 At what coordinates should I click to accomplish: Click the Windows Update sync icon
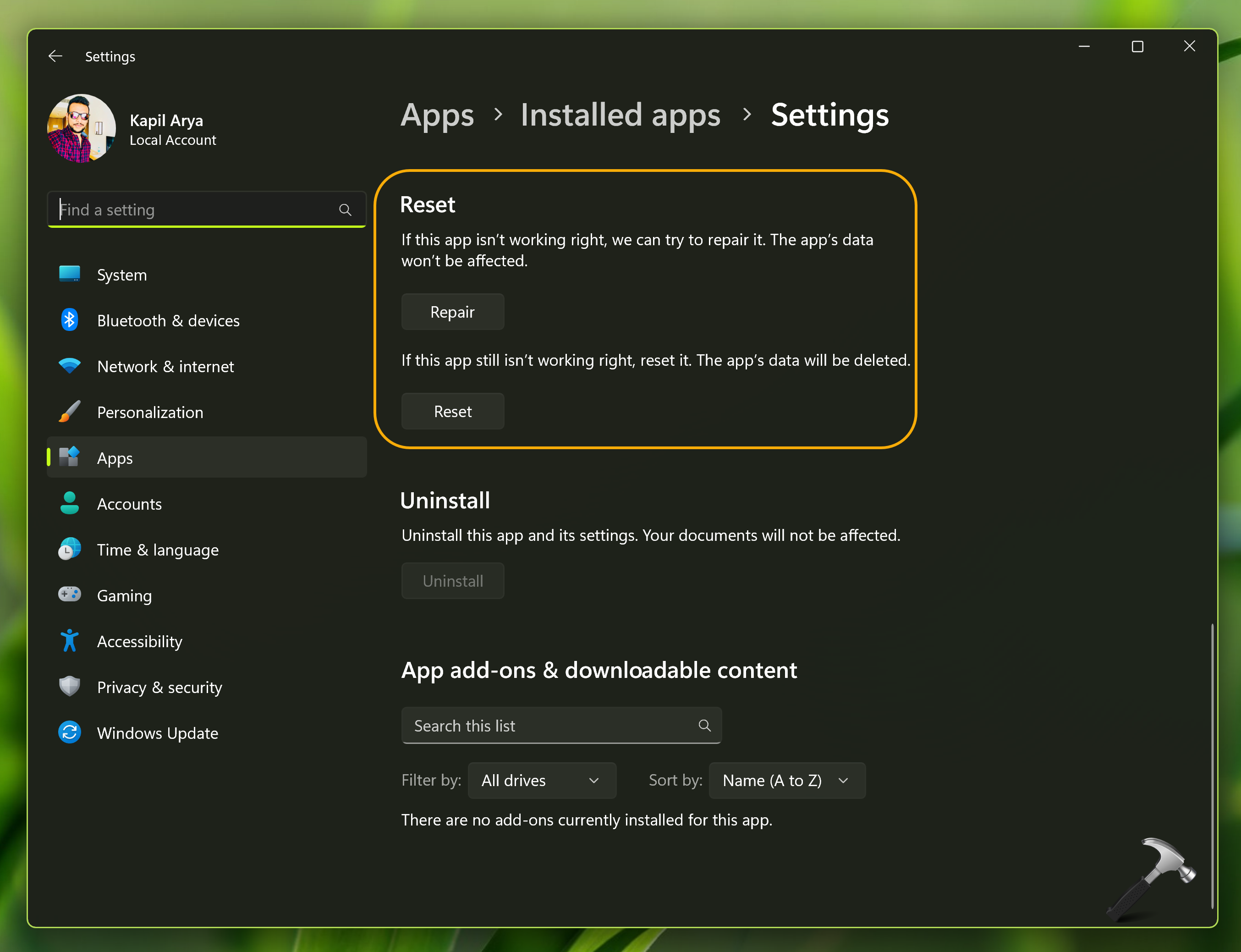pyautogui.click(x=70, y=732)
